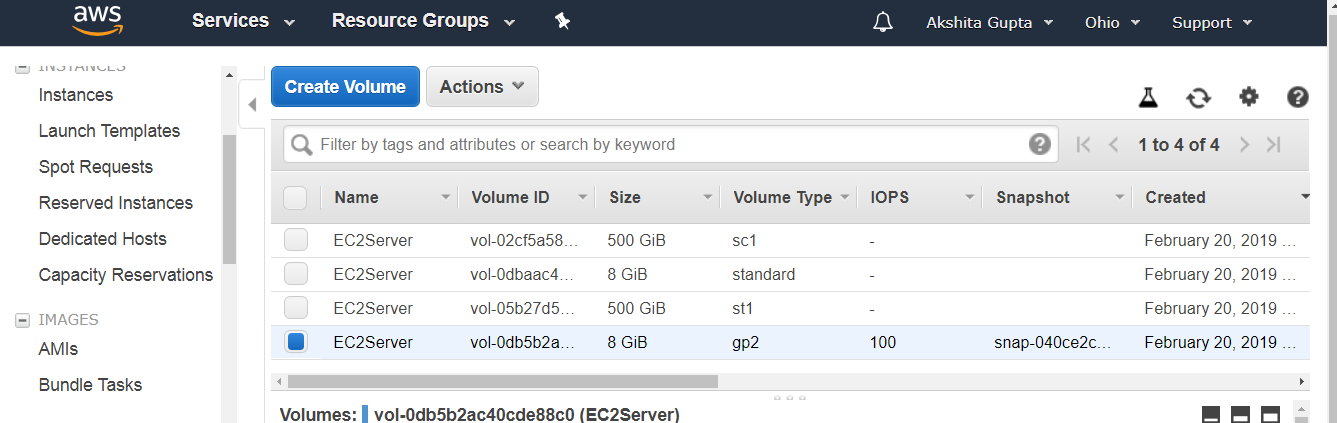Open the Akshita Gupta account menu
The image size is (1337, 423).
(989, 22)
